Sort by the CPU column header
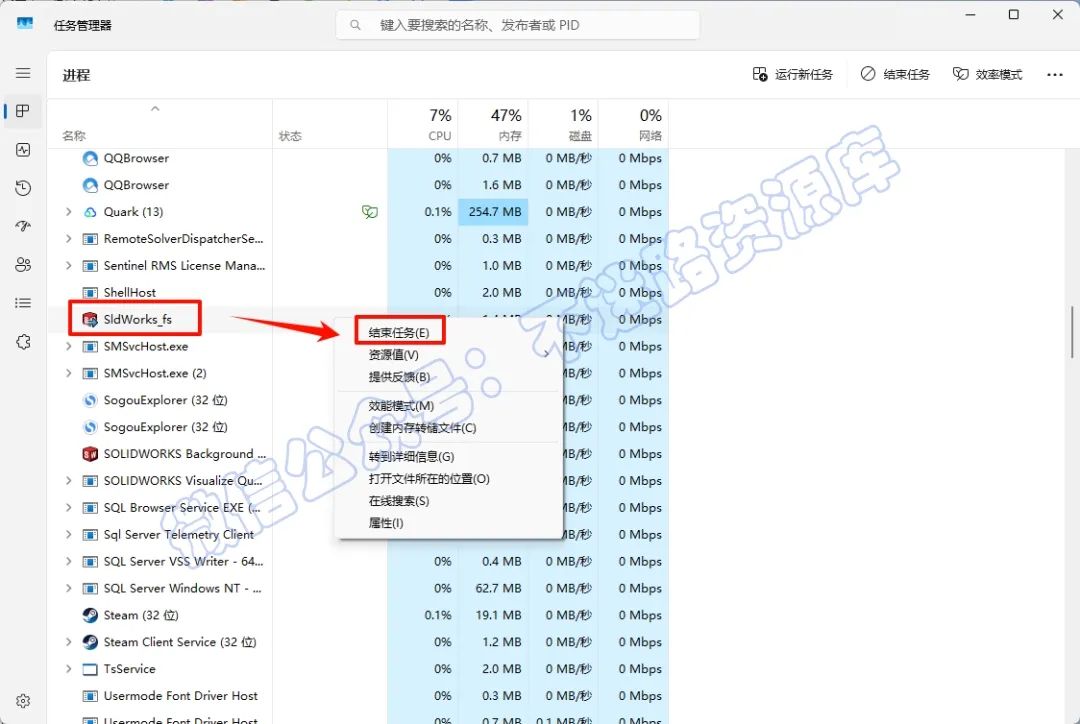 [x=423, y=124]
